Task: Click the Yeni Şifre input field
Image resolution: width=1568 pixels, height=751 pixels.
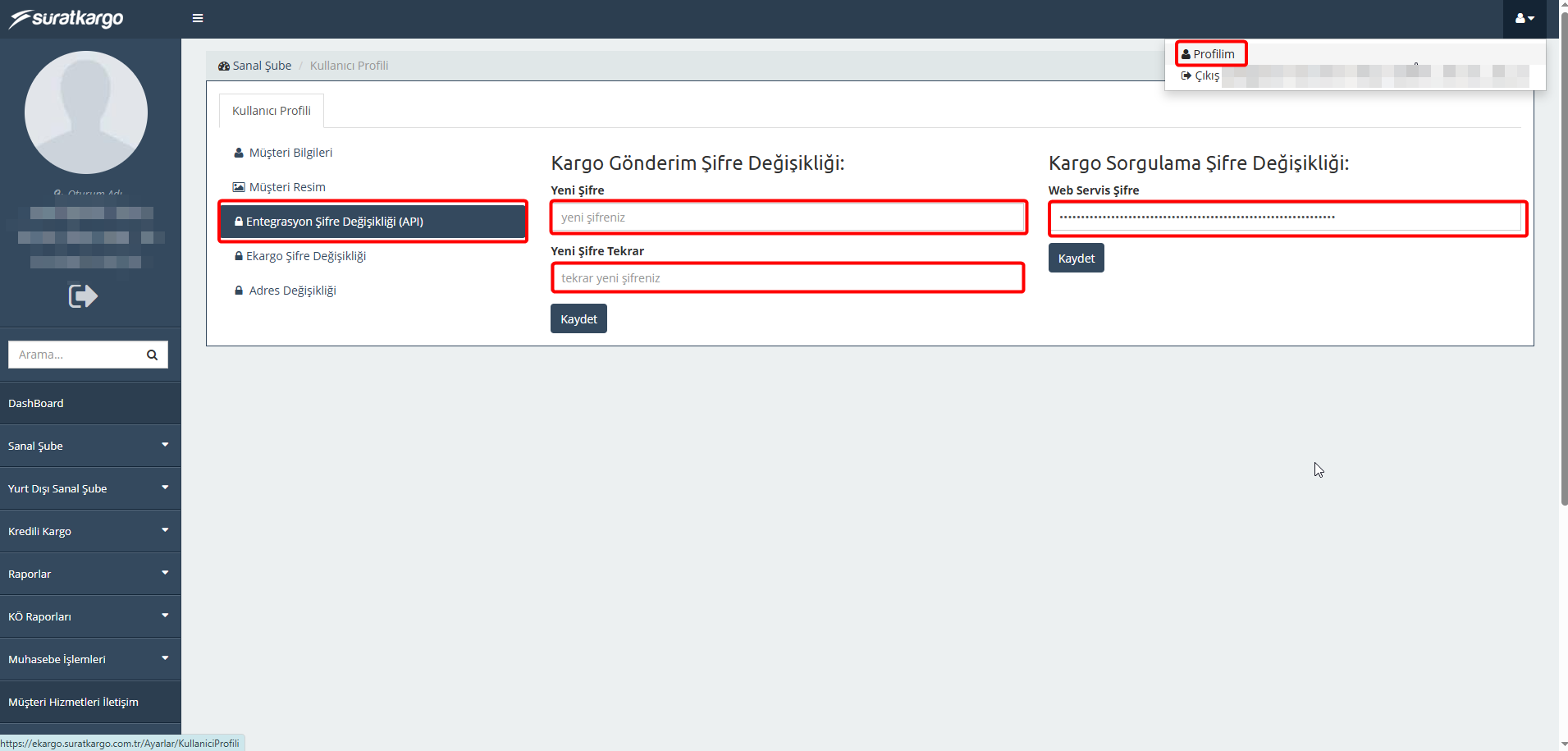Action: pos(789,218)
